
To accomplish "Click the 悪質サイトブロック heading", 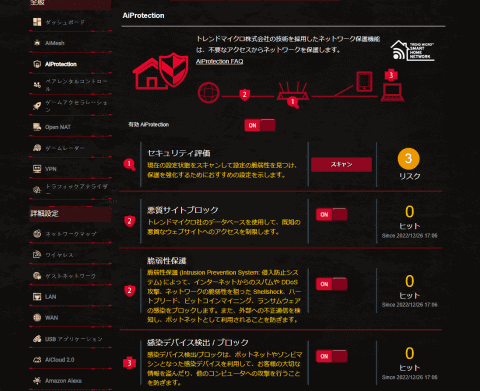I will tap(183, 210).
